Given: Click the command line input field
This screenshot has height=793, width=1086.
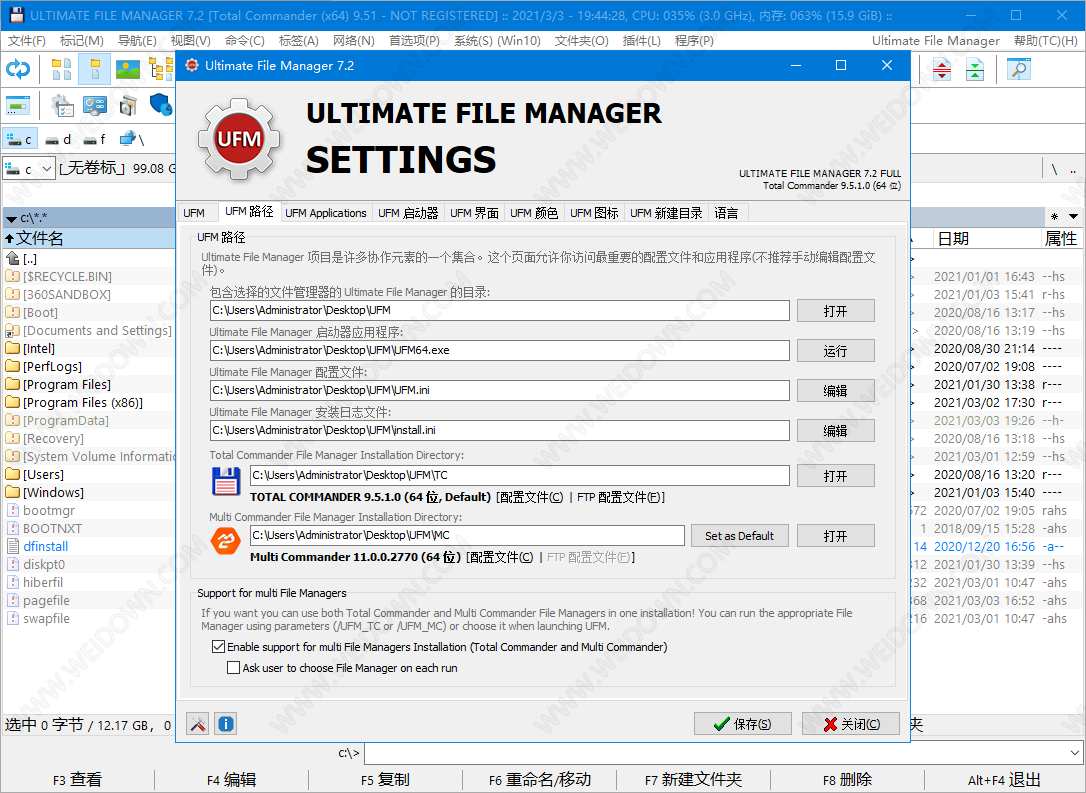Looking at the screenshot, I should 715,752.
